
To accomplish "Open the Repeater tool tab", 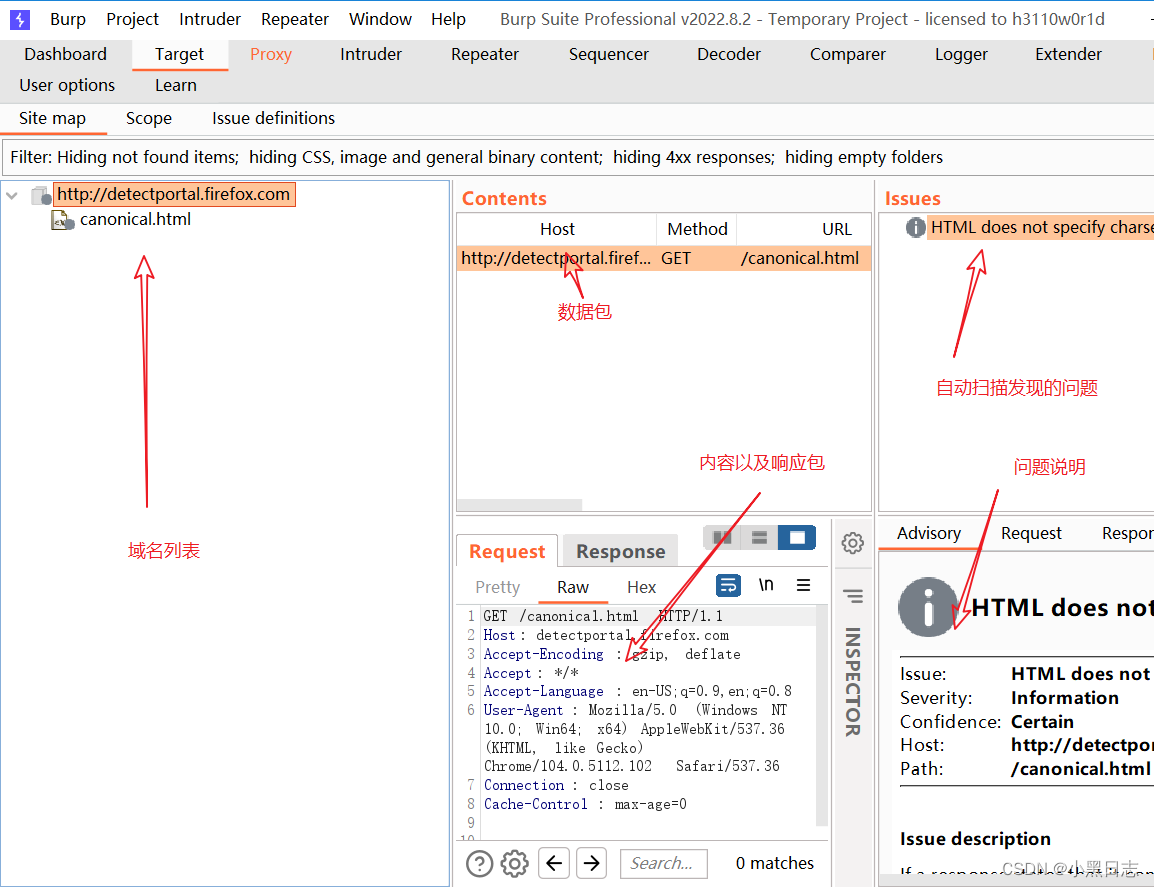I will (x=485, y=54).
